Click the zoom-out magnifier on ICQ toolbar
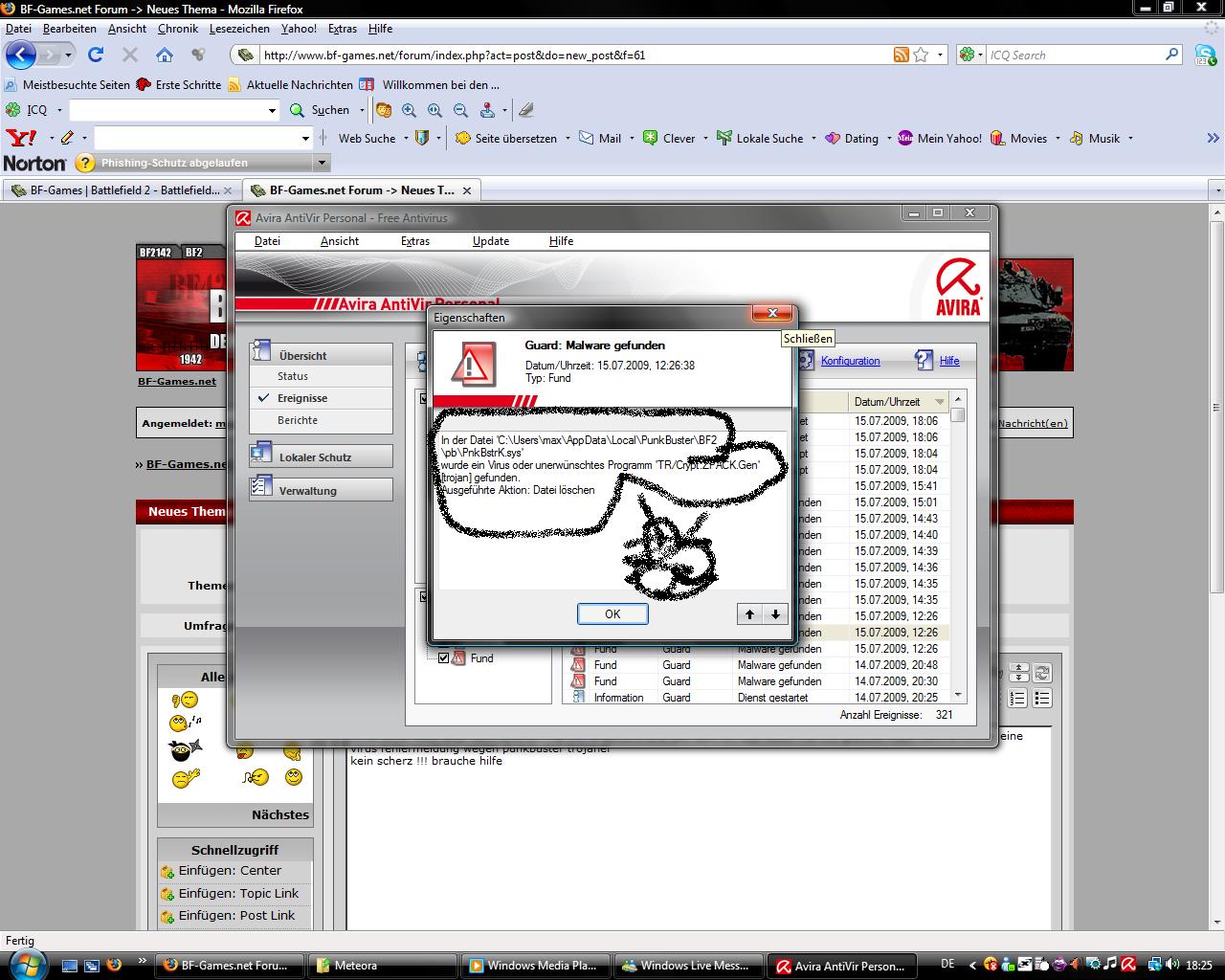Viewport: 1225px width, 980px height. pyautogui.click(x=460, y=110)
